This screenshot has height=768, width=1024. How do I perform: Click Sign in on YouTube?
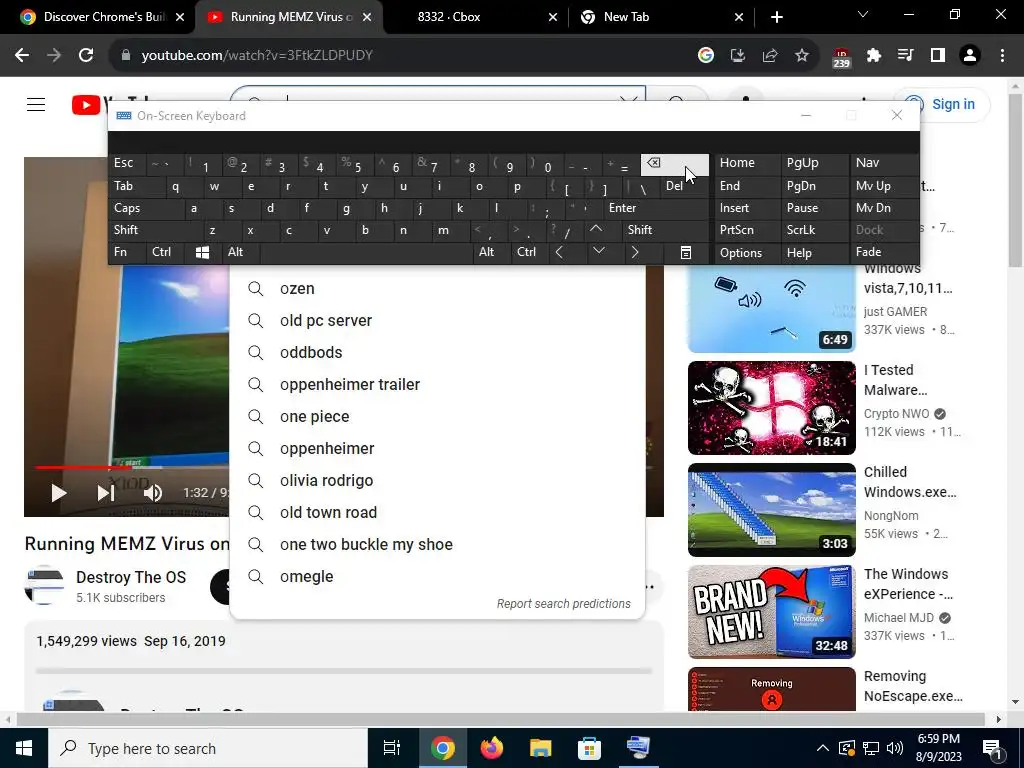pos(942,104)
